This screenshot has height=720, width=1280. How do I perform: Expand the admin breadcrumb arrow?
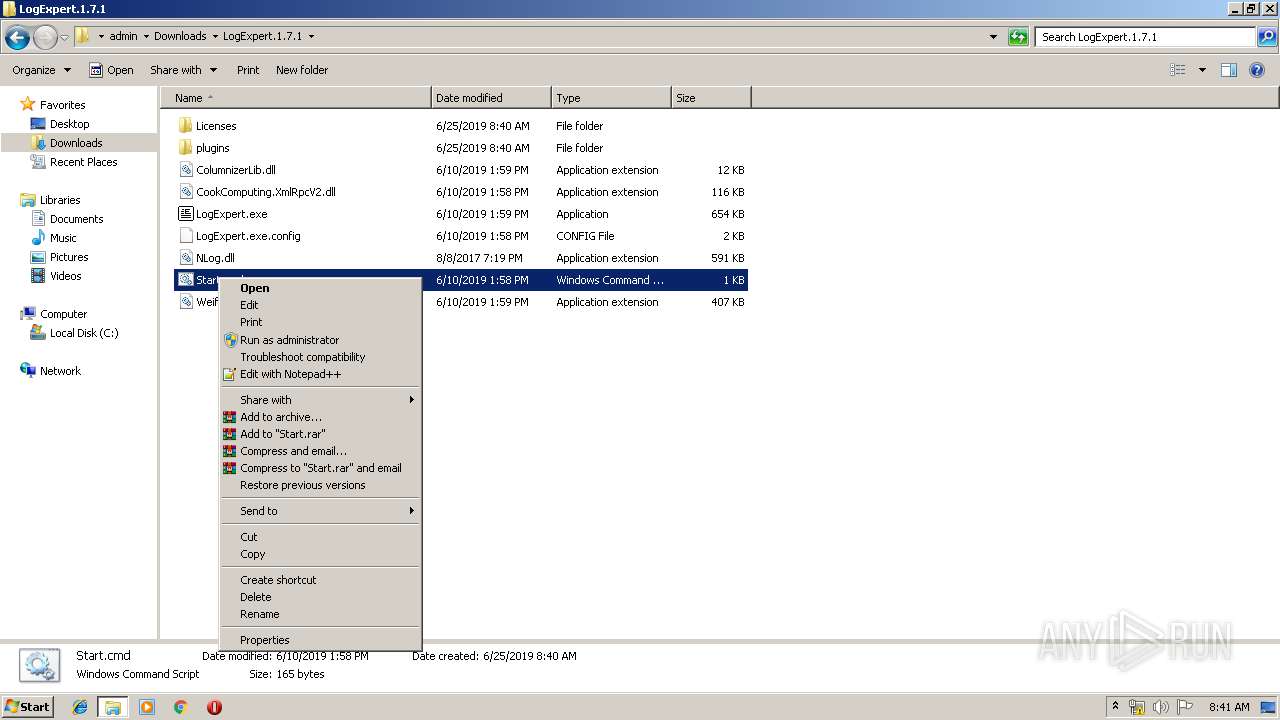(x=146, y=36)
